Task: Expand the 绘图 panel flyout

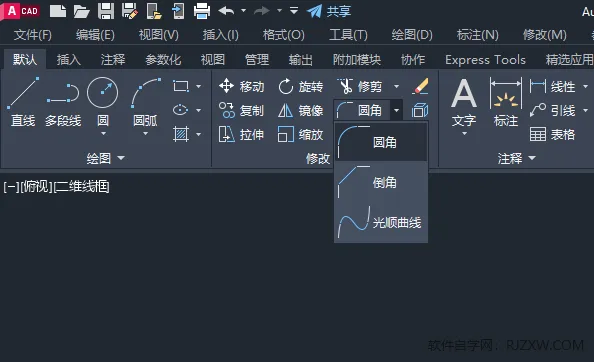Action: point(105,158)
